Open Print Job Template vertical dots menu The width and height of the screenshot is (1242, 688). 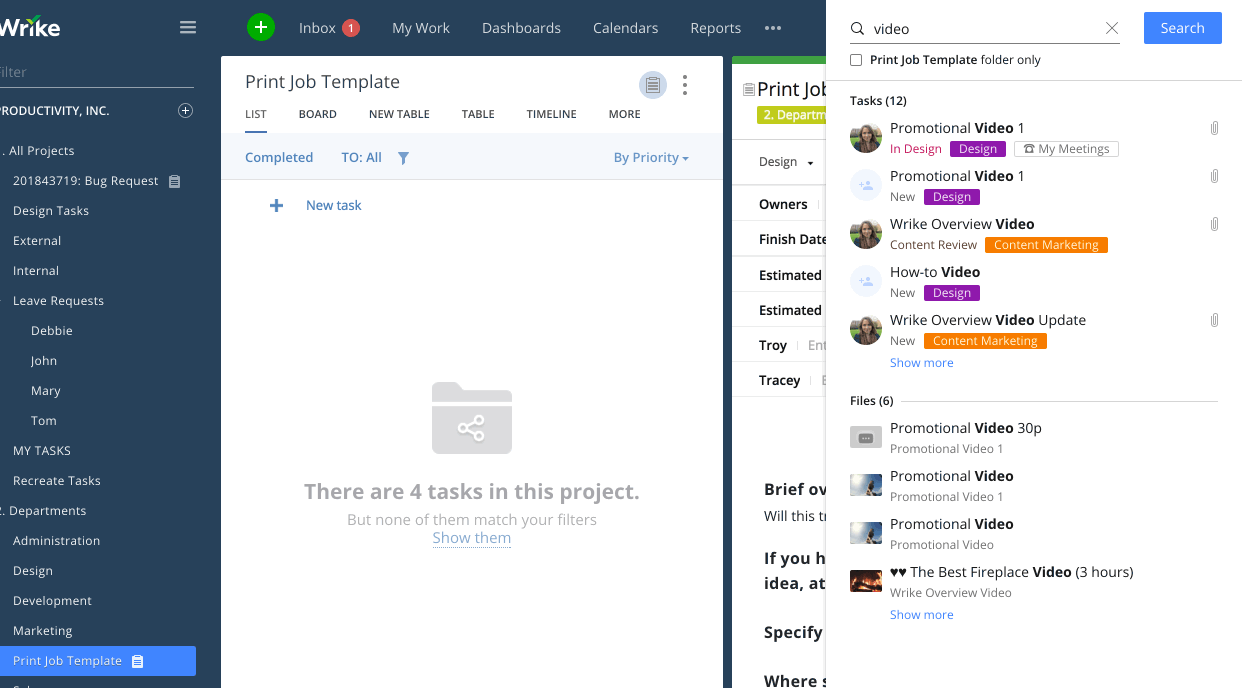685,85
